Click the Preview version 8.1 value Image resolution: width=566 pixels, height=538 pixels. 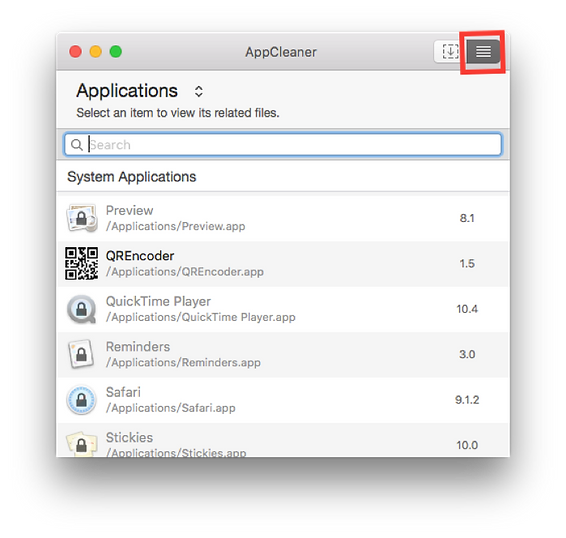(467, 218)
